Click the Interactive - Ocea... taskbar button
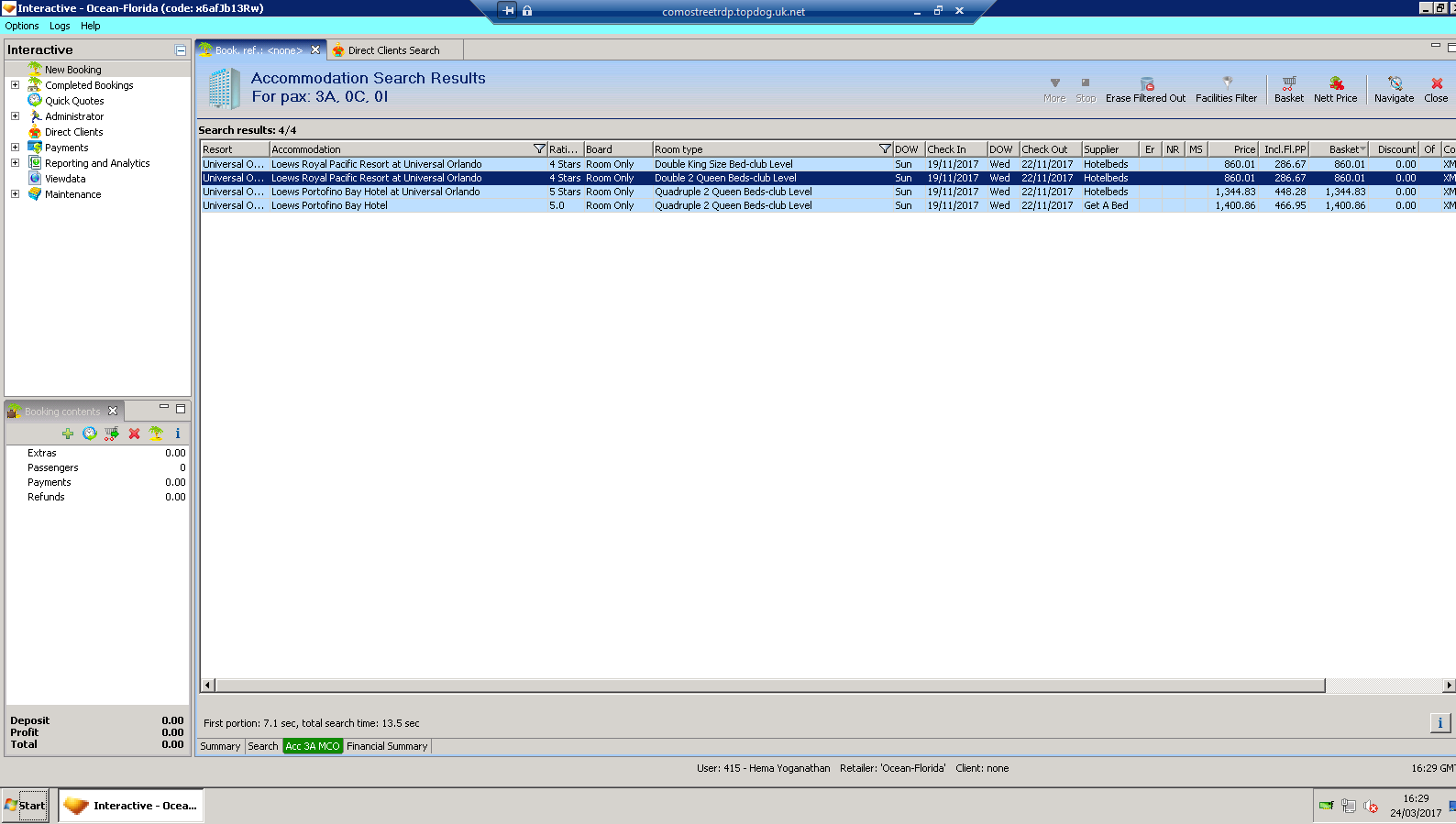Screen dimensions: 1456x824 click(x=131, y=806)
